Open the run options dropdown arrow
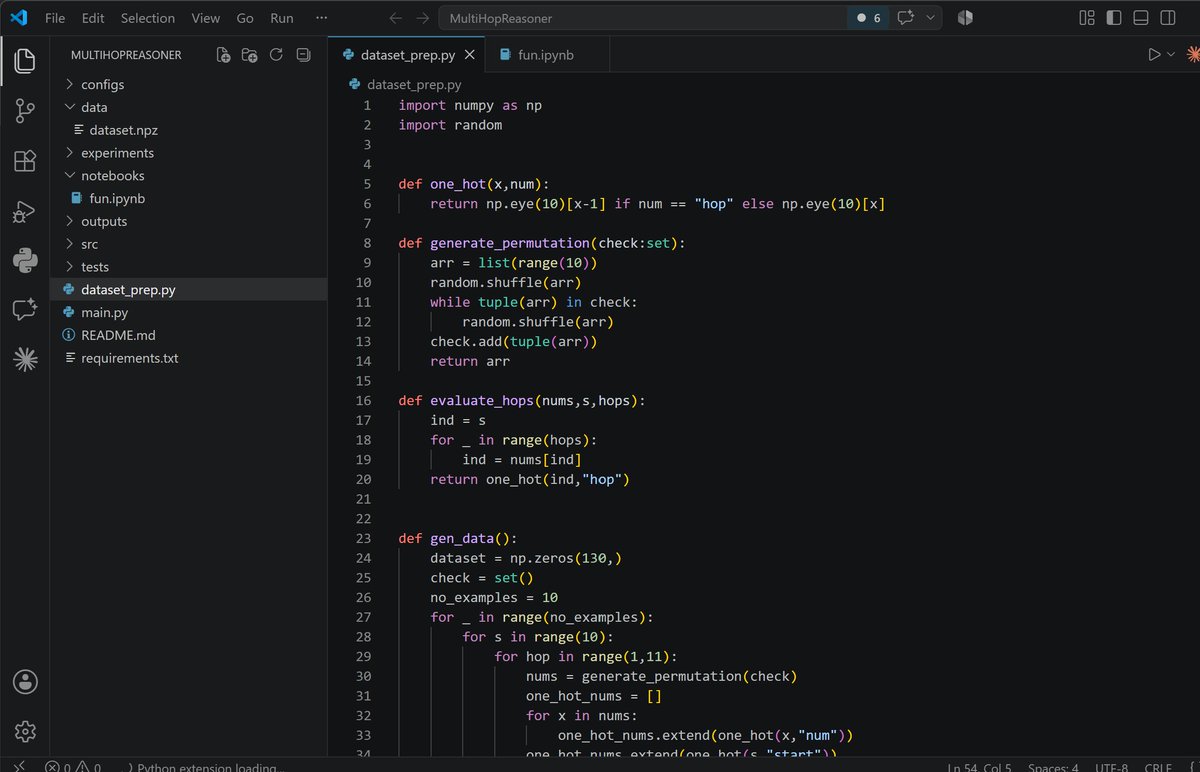The height and width of the screenshot is (772, 1200). [x=1170, y=55]
